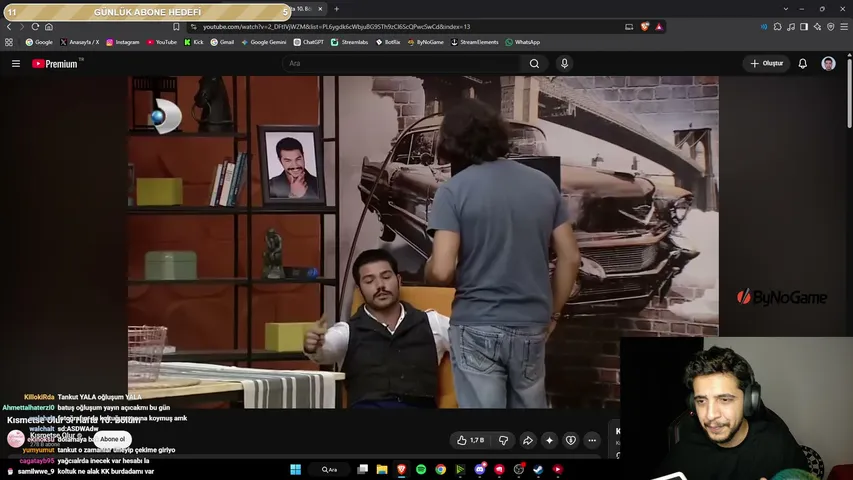Open the music note media control icon
The width and height of the screenshot is (853, 480).
coord(791,27)
